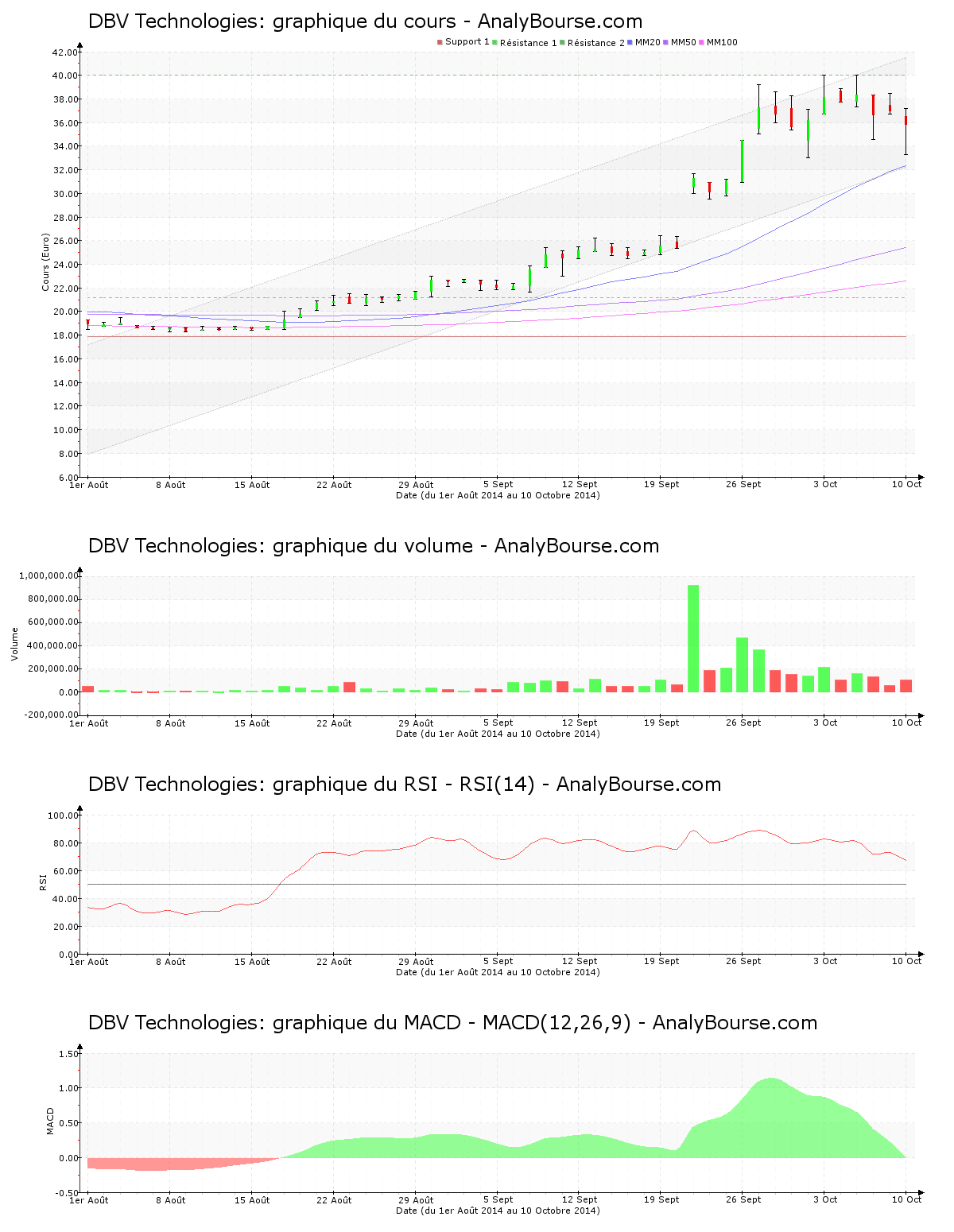Click the tallest green volume bar
Image resolution: width=954 pixels, height=1232 pixels.
(693, 638)
